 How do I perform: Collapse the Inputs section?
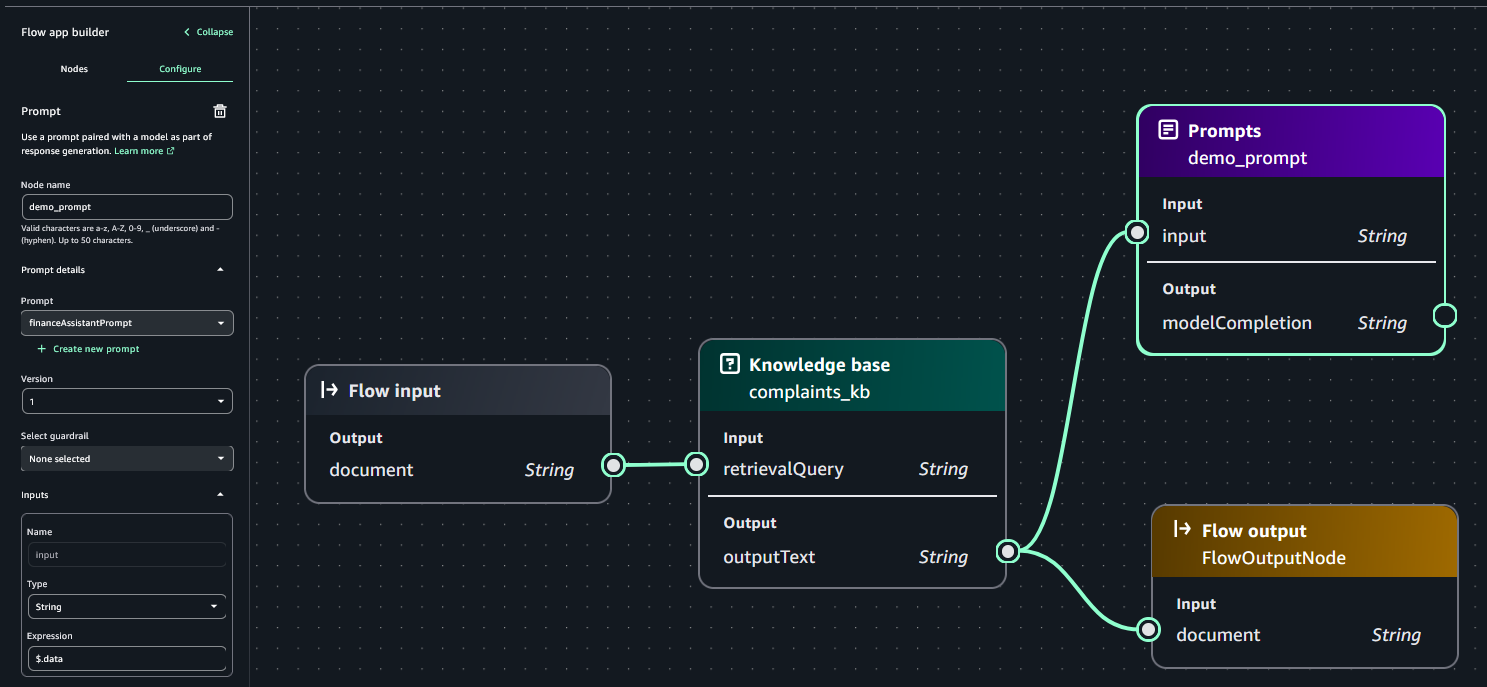tap(220, 495)
